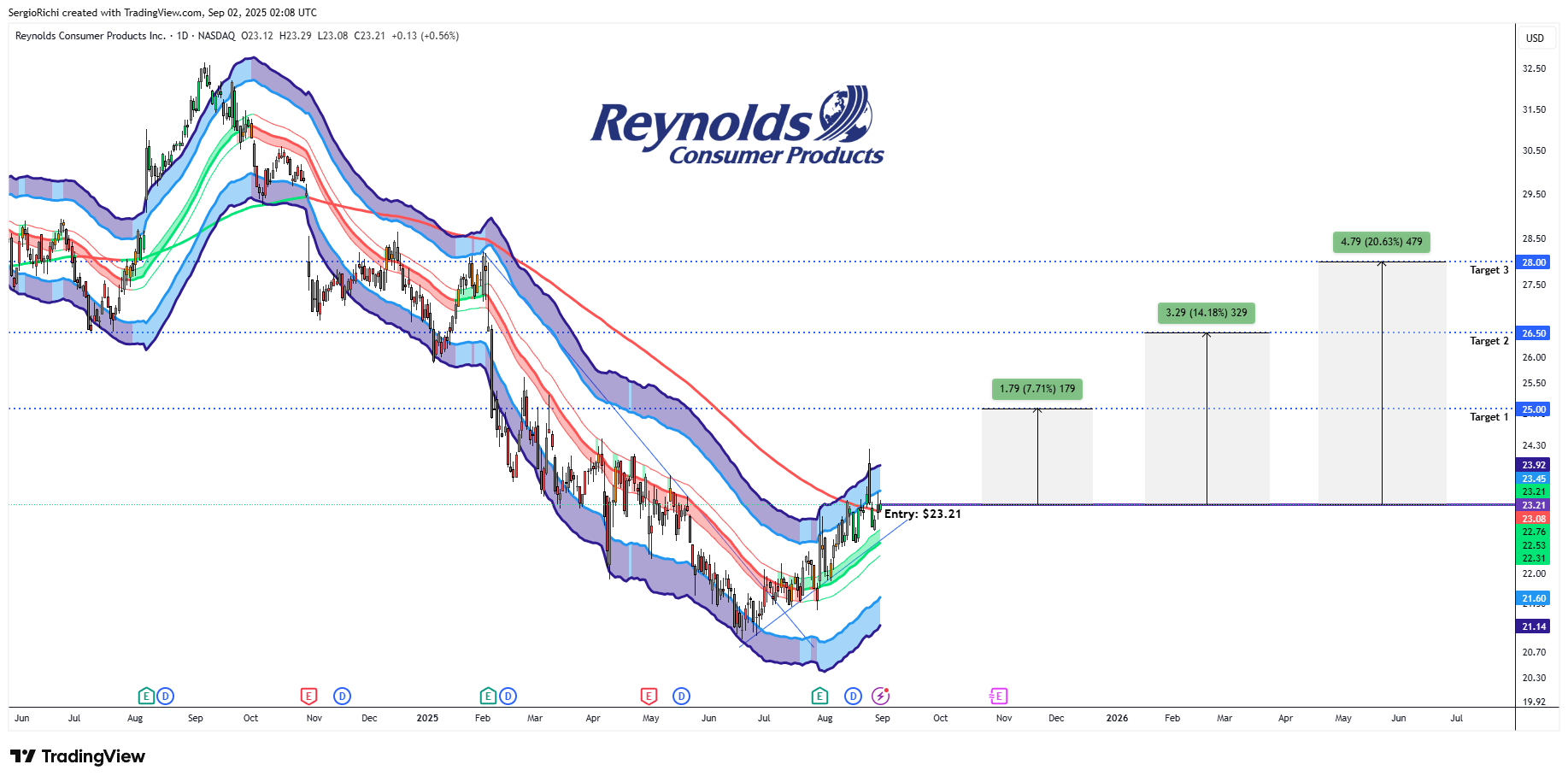The height and width of the screenshot is (782, 1568).
Task: Click the 32.50 price scale label
Action: click(x=1534, y=68)
